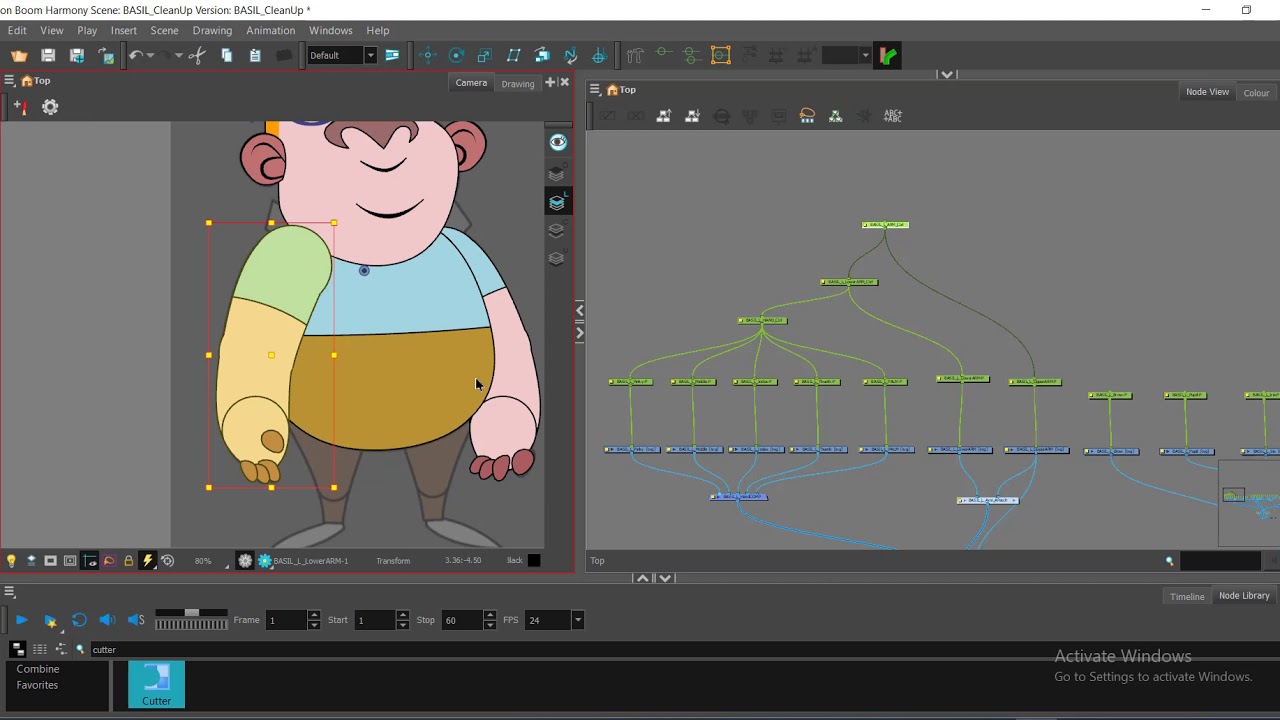Toggle the highlighted layers display icon

[557, 202]
